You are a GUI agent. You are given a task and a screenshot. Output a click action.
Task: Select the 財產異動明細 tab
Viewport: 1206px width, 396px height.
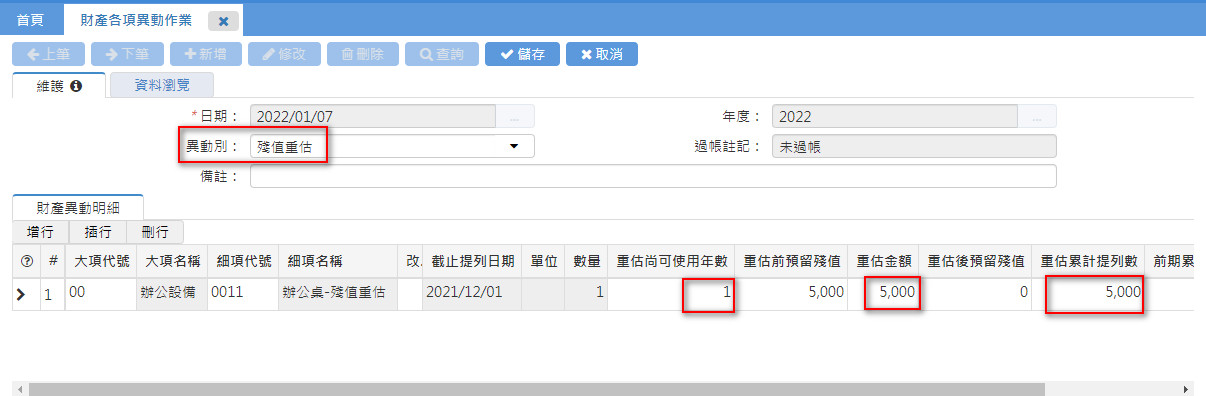pyautogui.click(x=77, y=207)
